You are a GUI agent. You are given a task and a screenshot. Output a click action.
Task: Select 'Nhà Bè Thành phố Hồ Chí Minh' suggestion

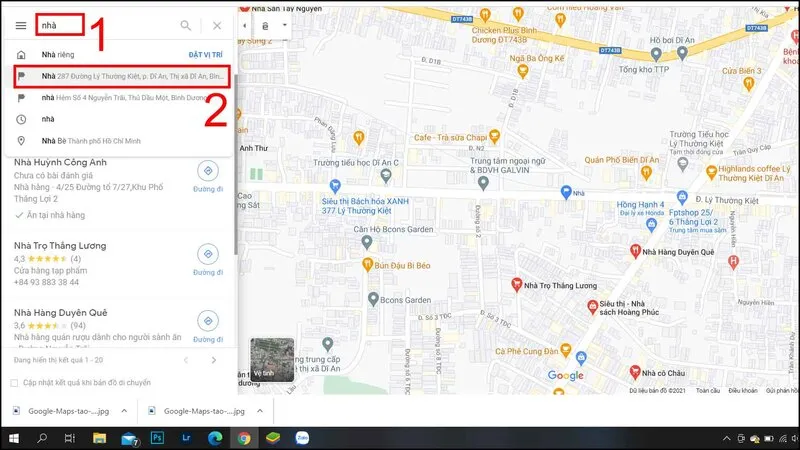(x=118, y=141)
